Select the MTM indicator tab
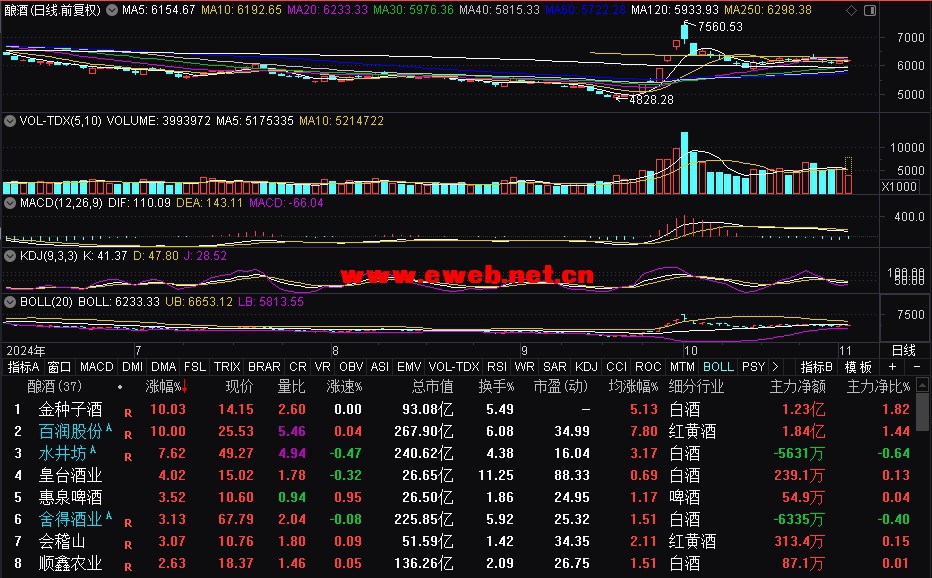This screenshot has height=578, width=932. coord(682,367)
